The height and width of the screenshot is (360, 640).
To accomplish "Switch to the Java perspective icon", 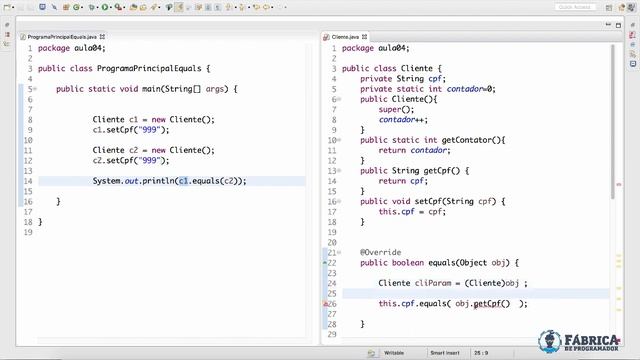I will pyautogui.click(x=622, y=7).
